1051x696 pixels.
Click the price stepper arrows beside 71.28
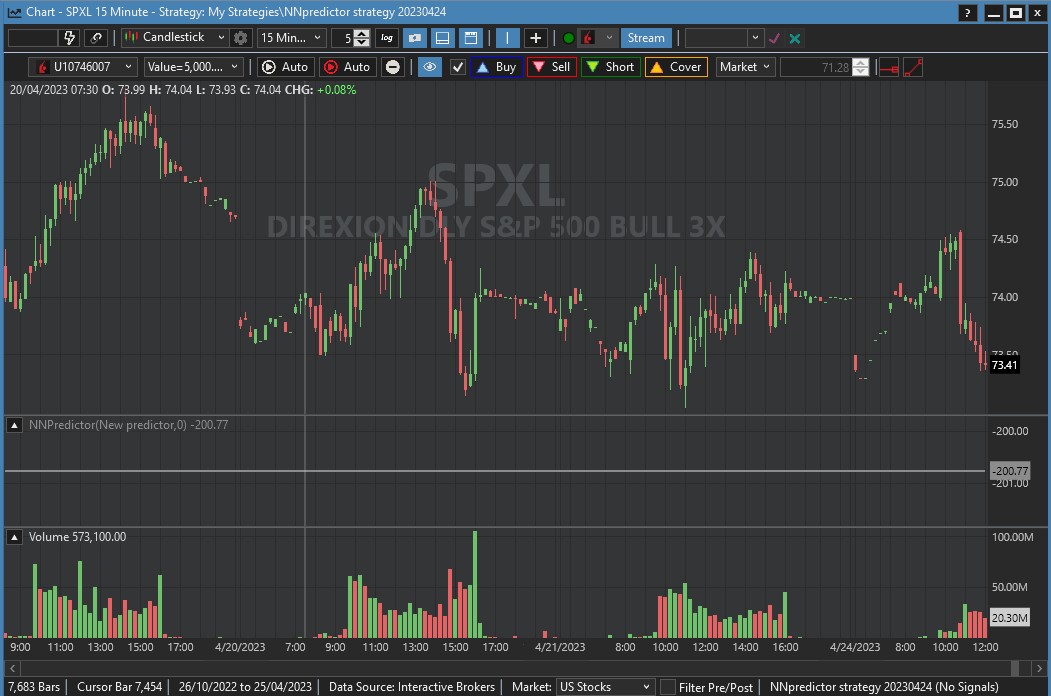(861, 67)
